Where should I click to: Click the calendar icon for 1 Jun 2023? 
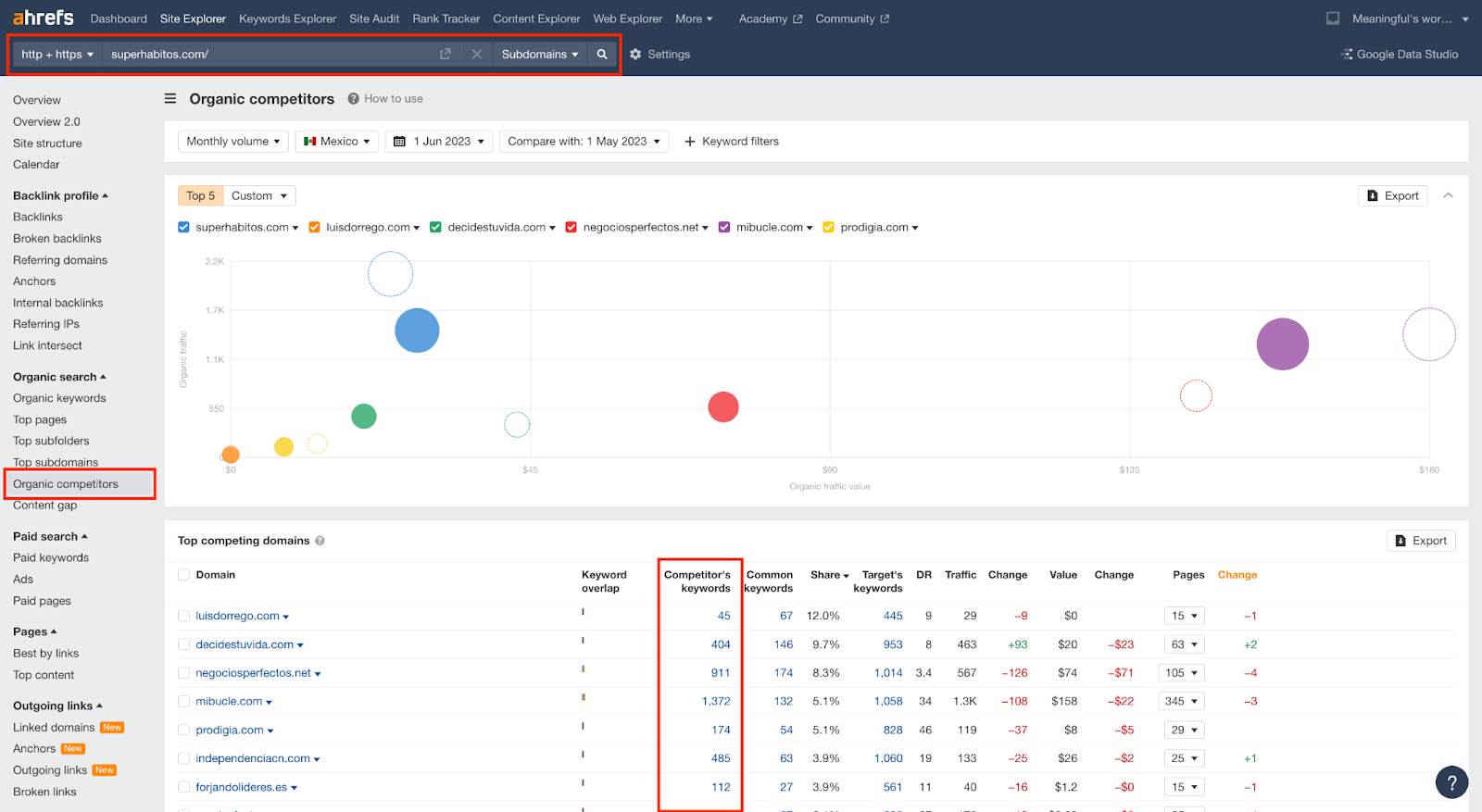click(x=400, y=142)
